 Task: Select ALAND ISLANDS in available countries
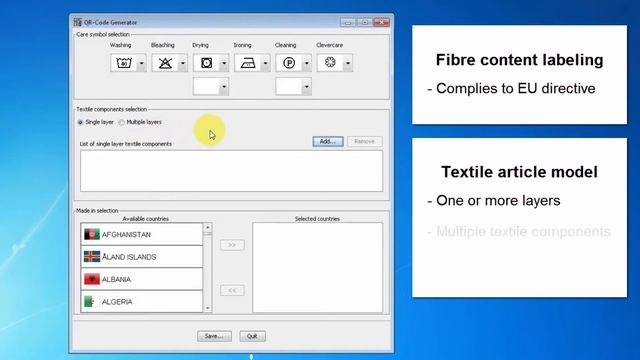pos(142,257)
